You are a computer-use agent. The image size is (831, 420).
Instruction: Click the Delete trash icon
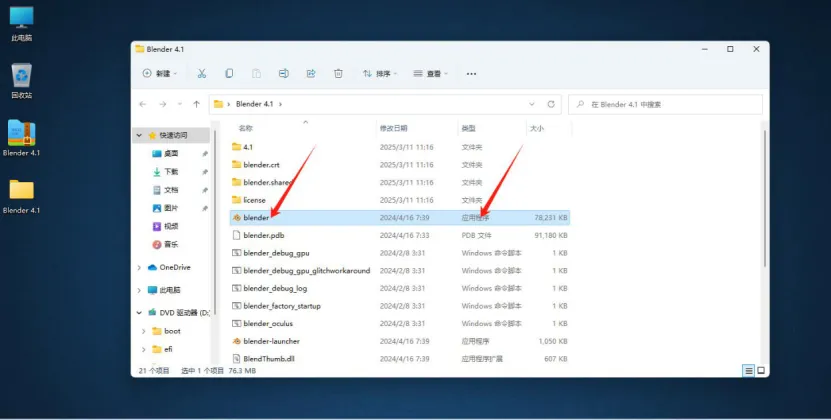338,74
